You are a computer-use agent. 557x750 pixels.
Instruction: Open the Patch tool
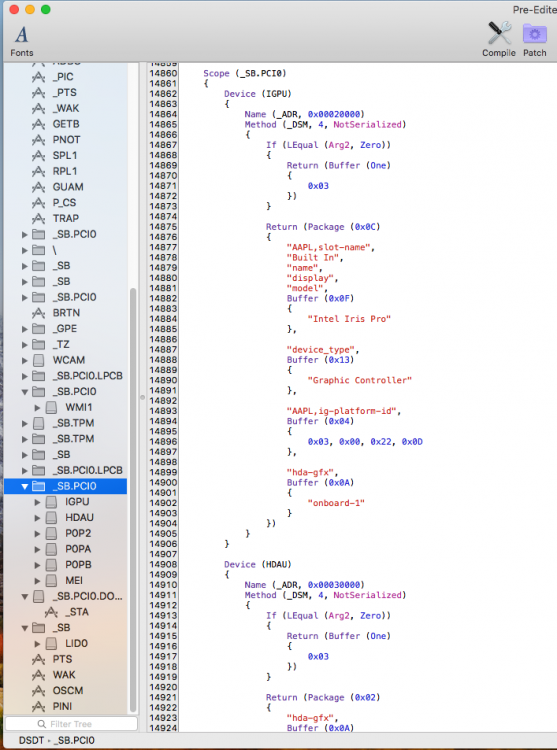click(535, 40)
